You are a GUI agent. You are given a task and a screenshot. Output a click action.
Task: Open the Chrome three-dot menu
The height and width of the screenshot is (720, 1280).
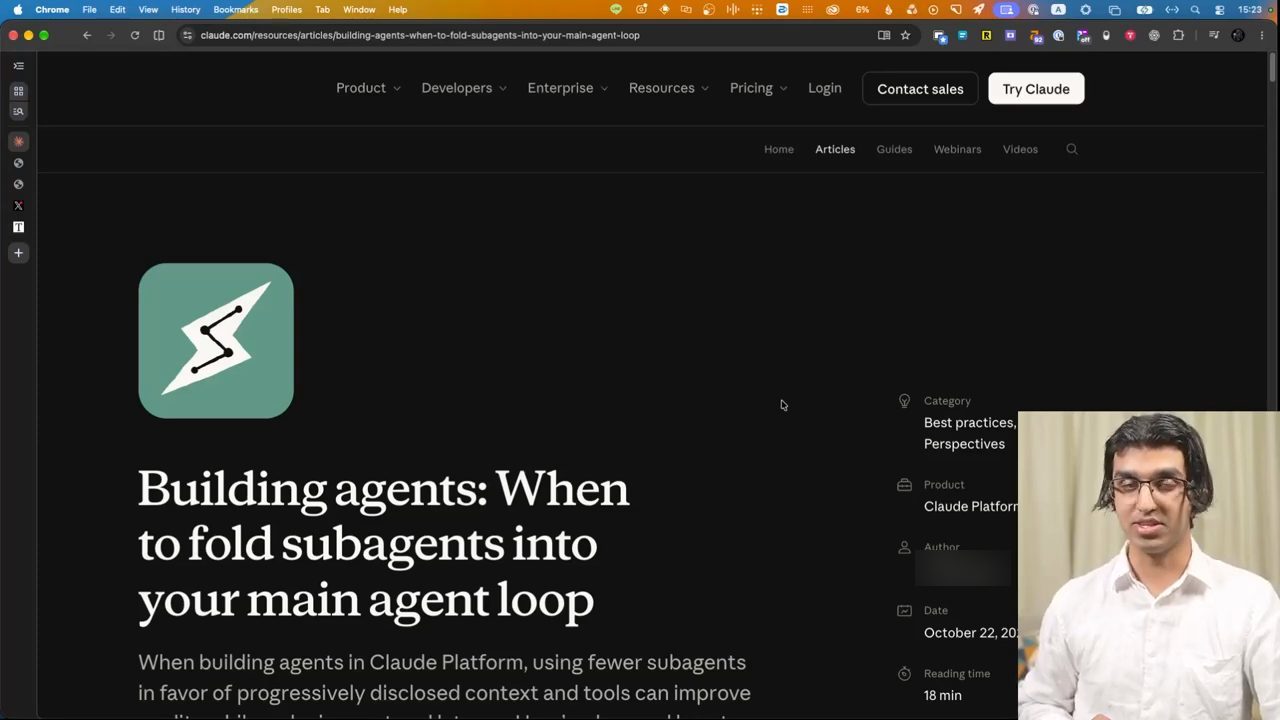[1262, 35]
